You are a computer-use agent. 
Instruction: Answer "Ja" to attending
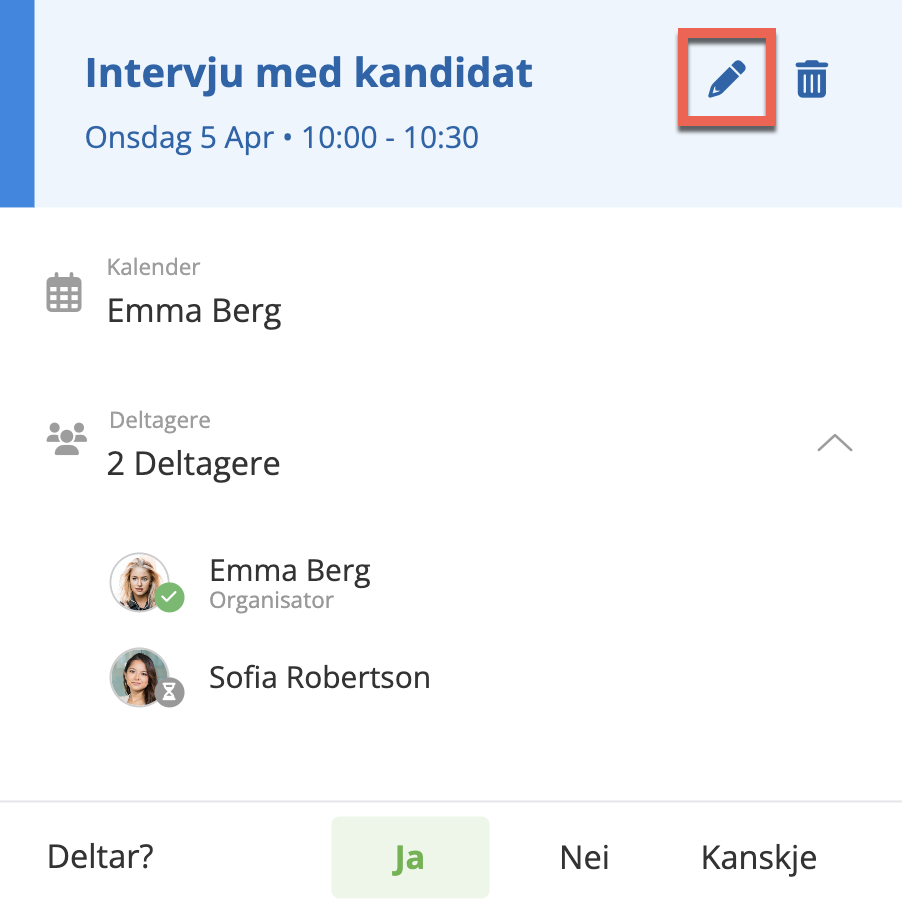(409, 858)
